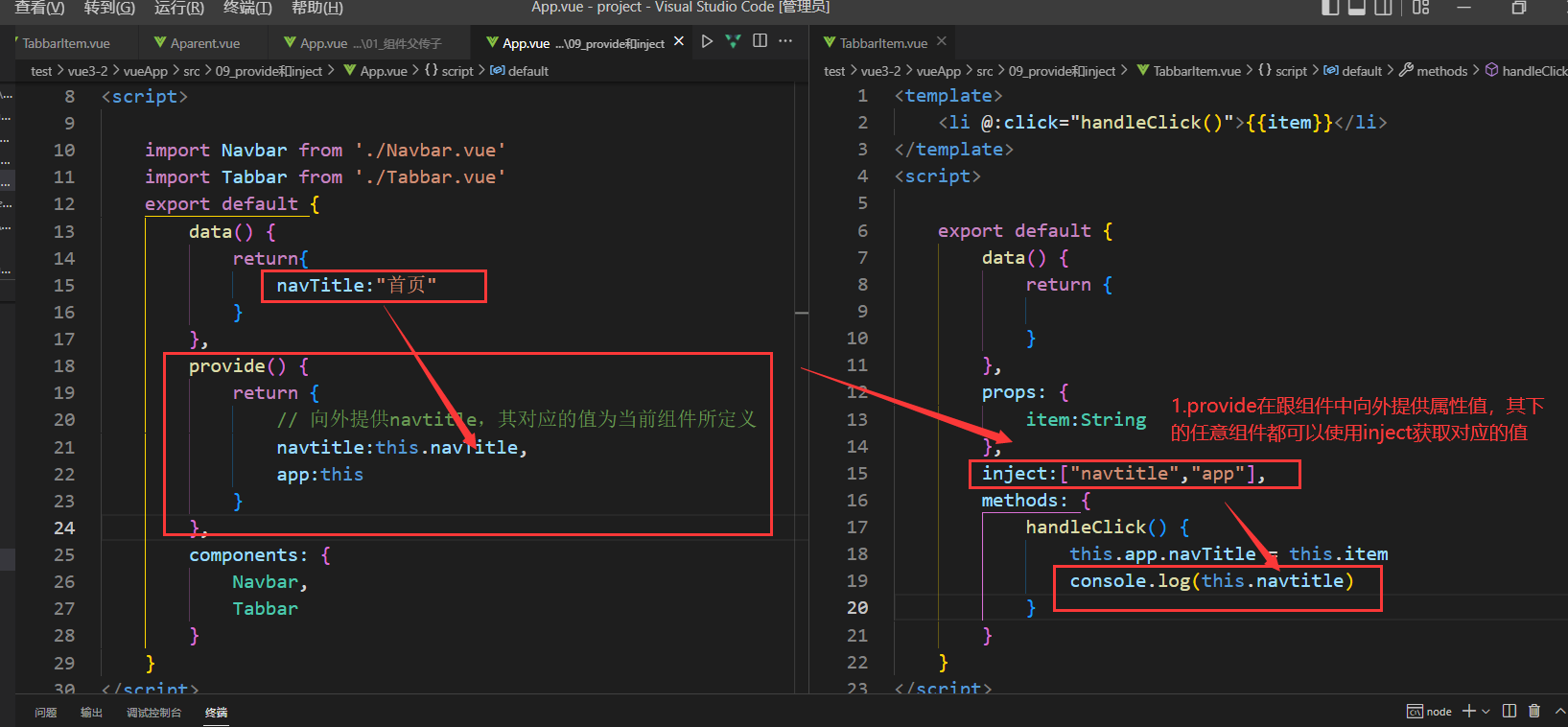Image resolution: width=1568 pixels, height=727 pixels.
Task: Select the node terminal instance
Action: point(1429,712)
